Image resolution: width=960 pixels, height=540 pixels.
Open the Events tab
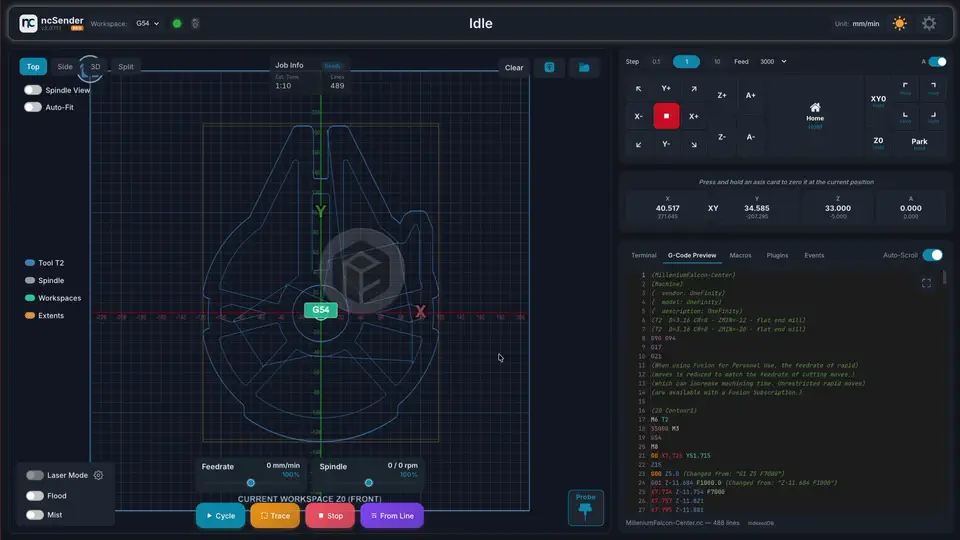click(x=814, y=255)
